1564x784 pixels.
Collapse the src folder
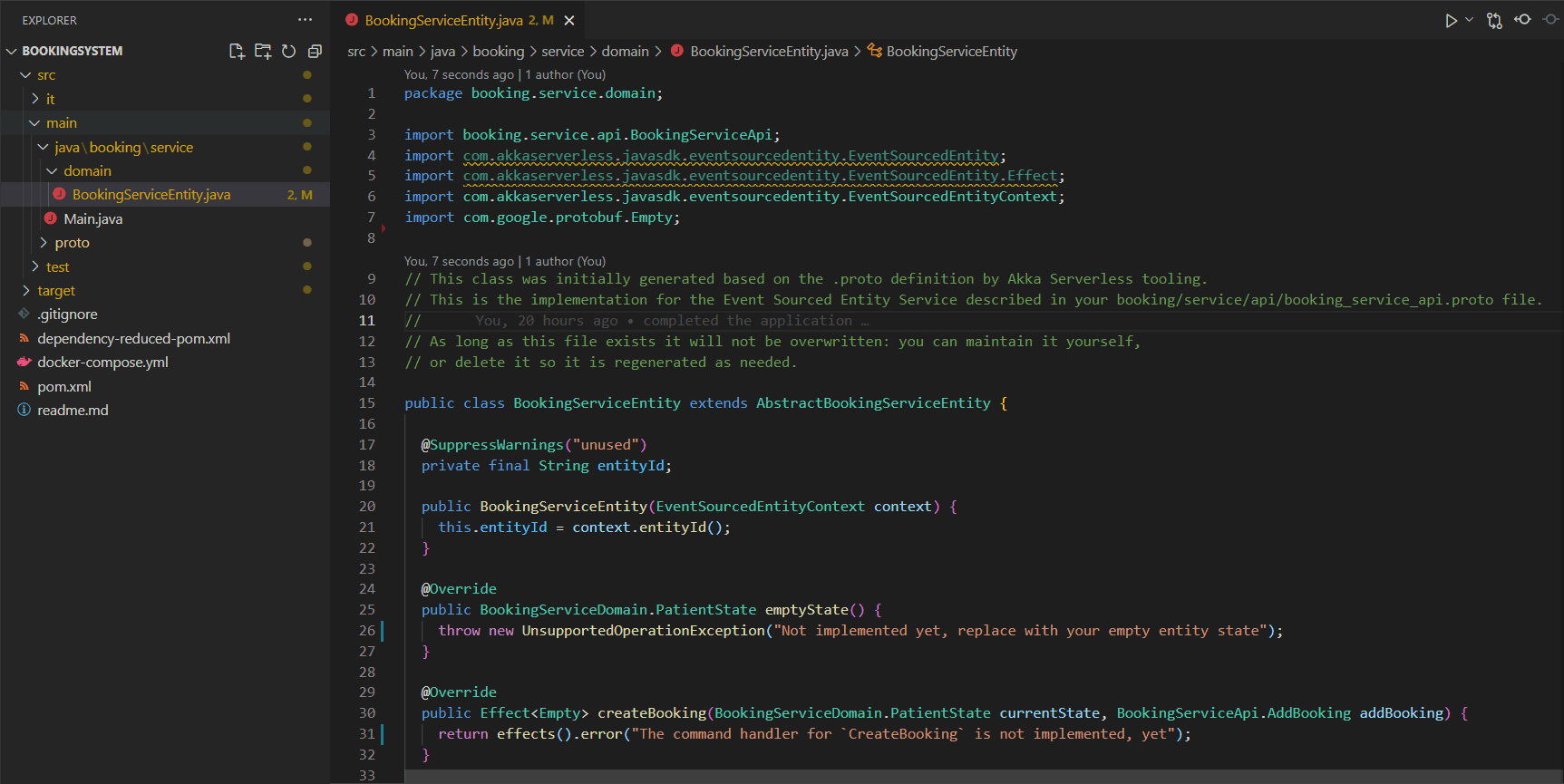click(25, 74)
